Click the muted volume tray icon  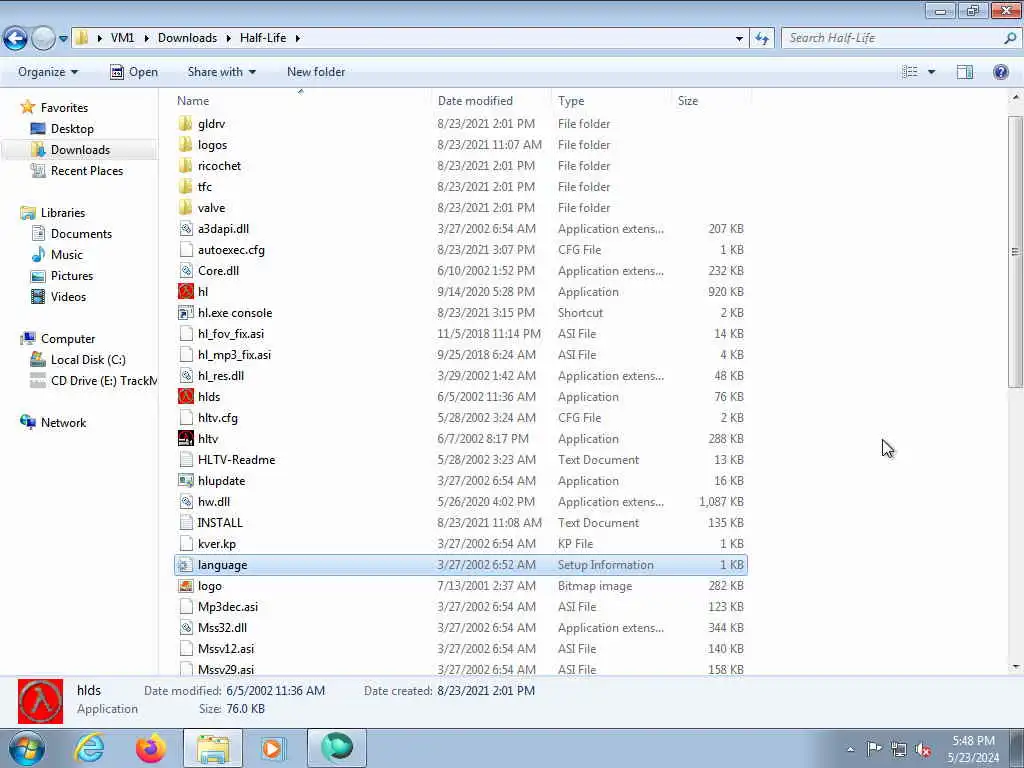click(923, 749)
